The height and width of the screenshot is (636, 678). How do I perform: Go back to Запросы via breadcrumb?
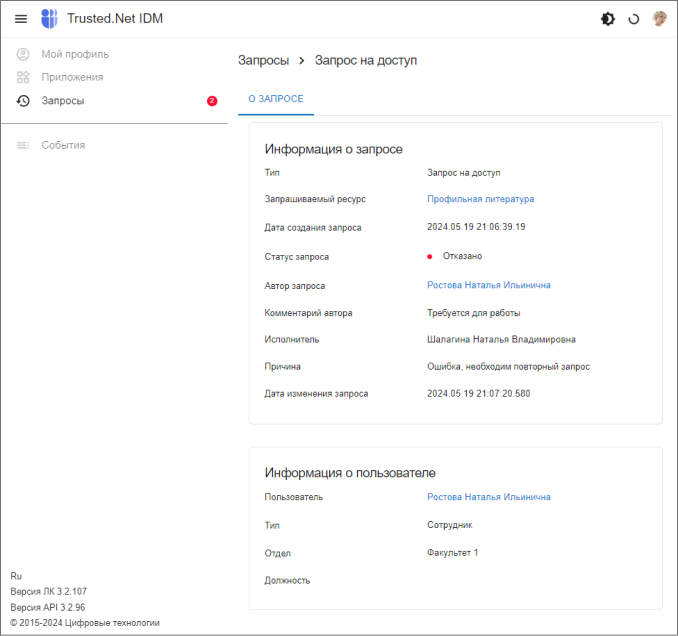[x=263, y=60]
